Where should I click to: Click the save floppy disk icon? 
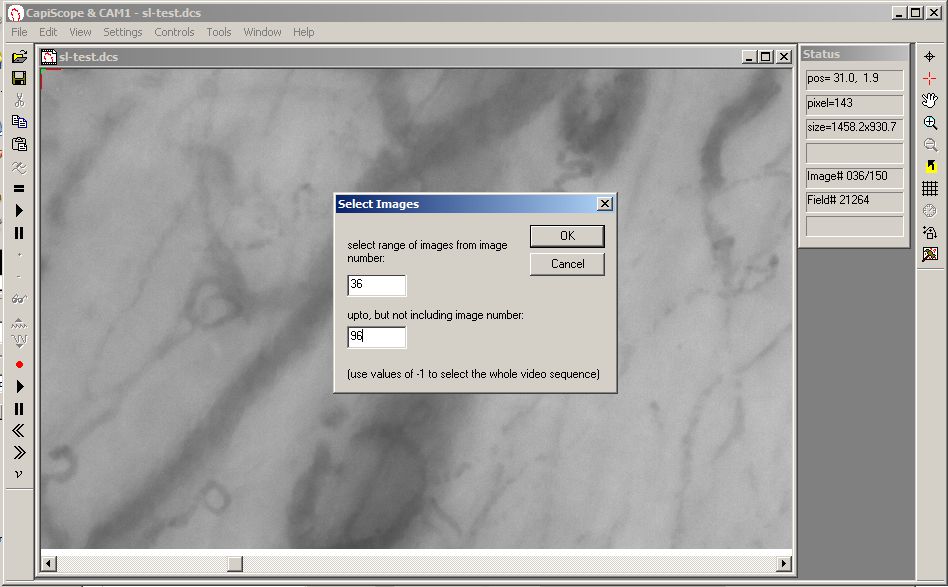pos(19,79)
